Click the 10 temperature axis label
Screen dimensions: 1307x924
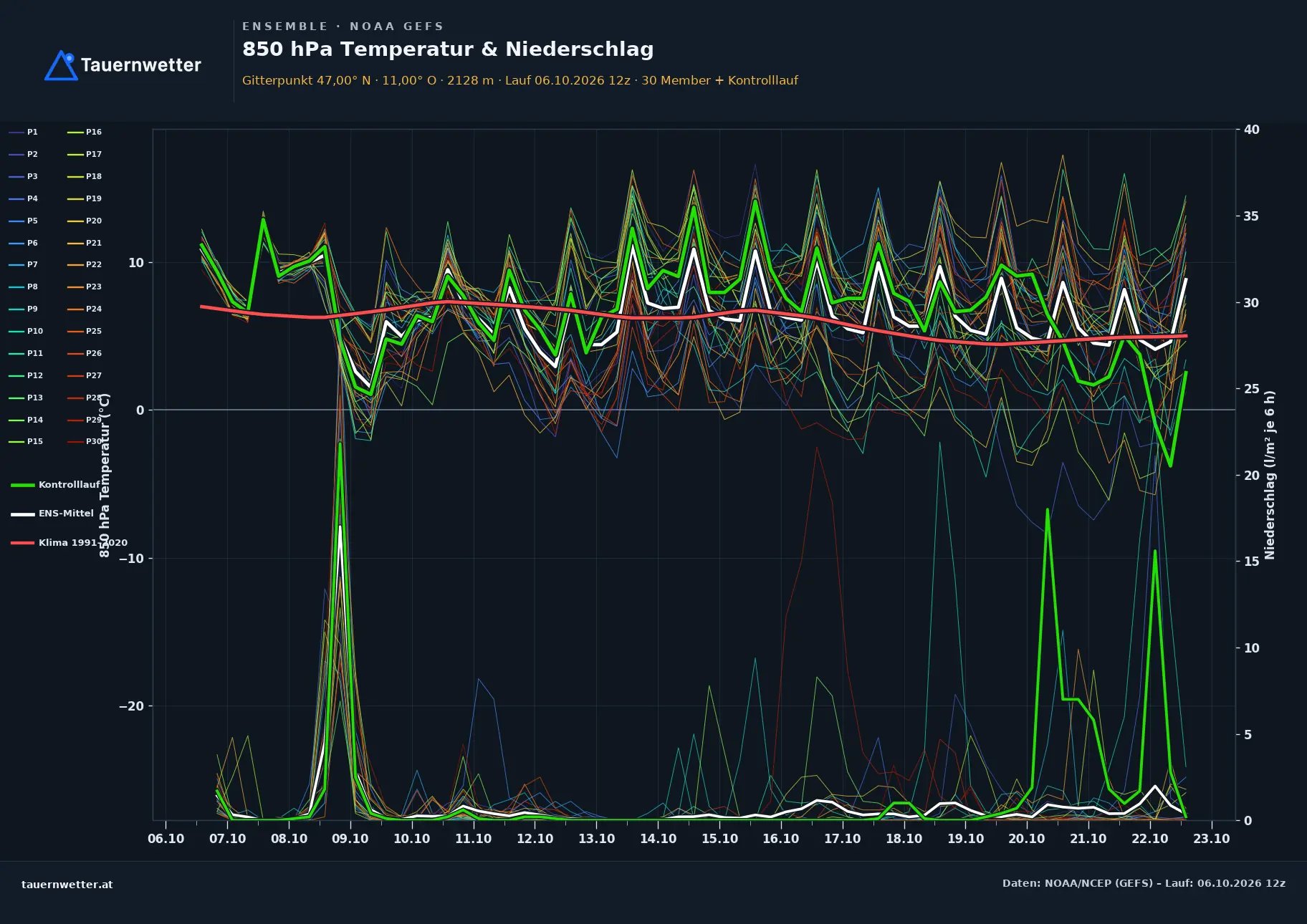pos(136,263)
